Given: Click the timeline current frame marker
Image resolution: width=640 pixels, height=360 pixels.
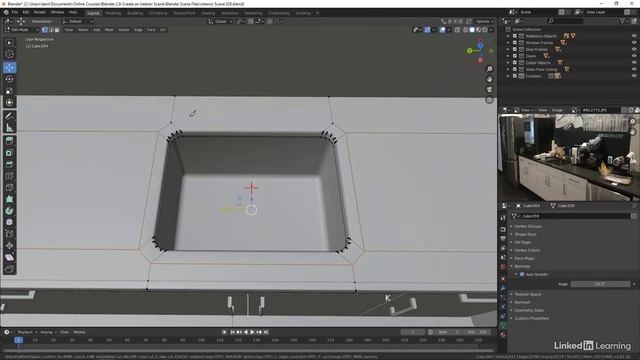Looking at the screenshot, I should 18,340.
